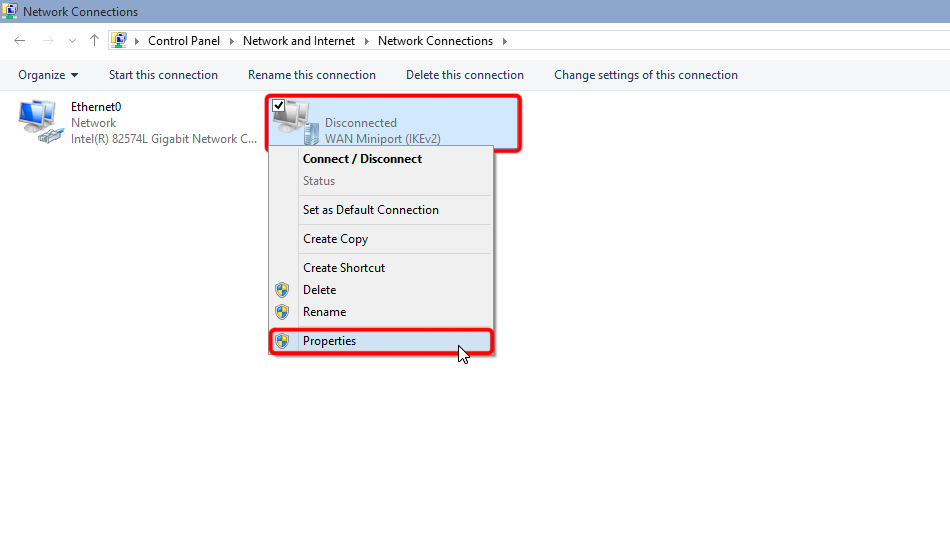Click Change settings of this connection

point(645,75)
